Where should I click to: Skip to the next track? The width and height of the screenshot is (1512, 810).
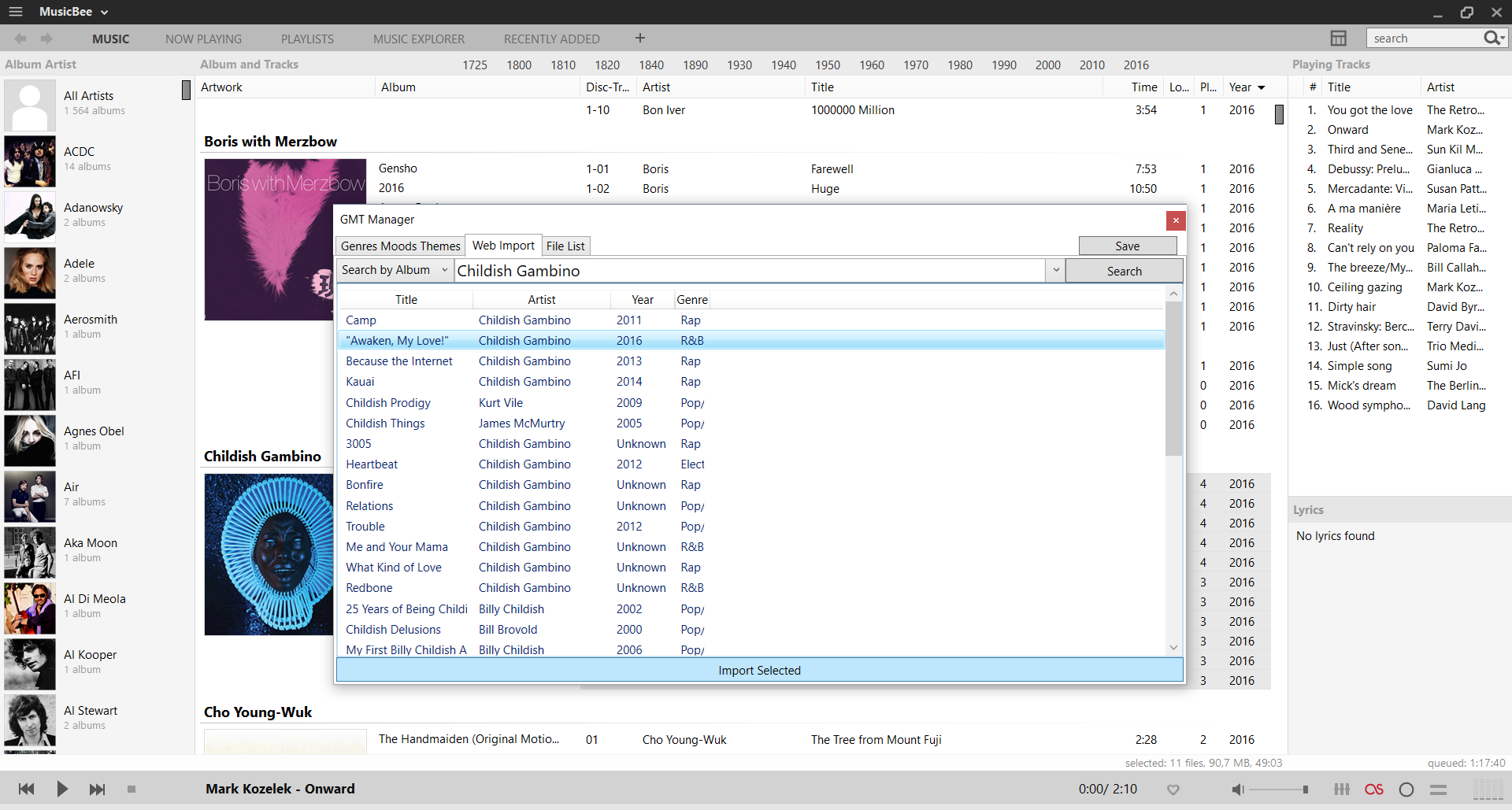pyautogui.click(x=97, y=789)
